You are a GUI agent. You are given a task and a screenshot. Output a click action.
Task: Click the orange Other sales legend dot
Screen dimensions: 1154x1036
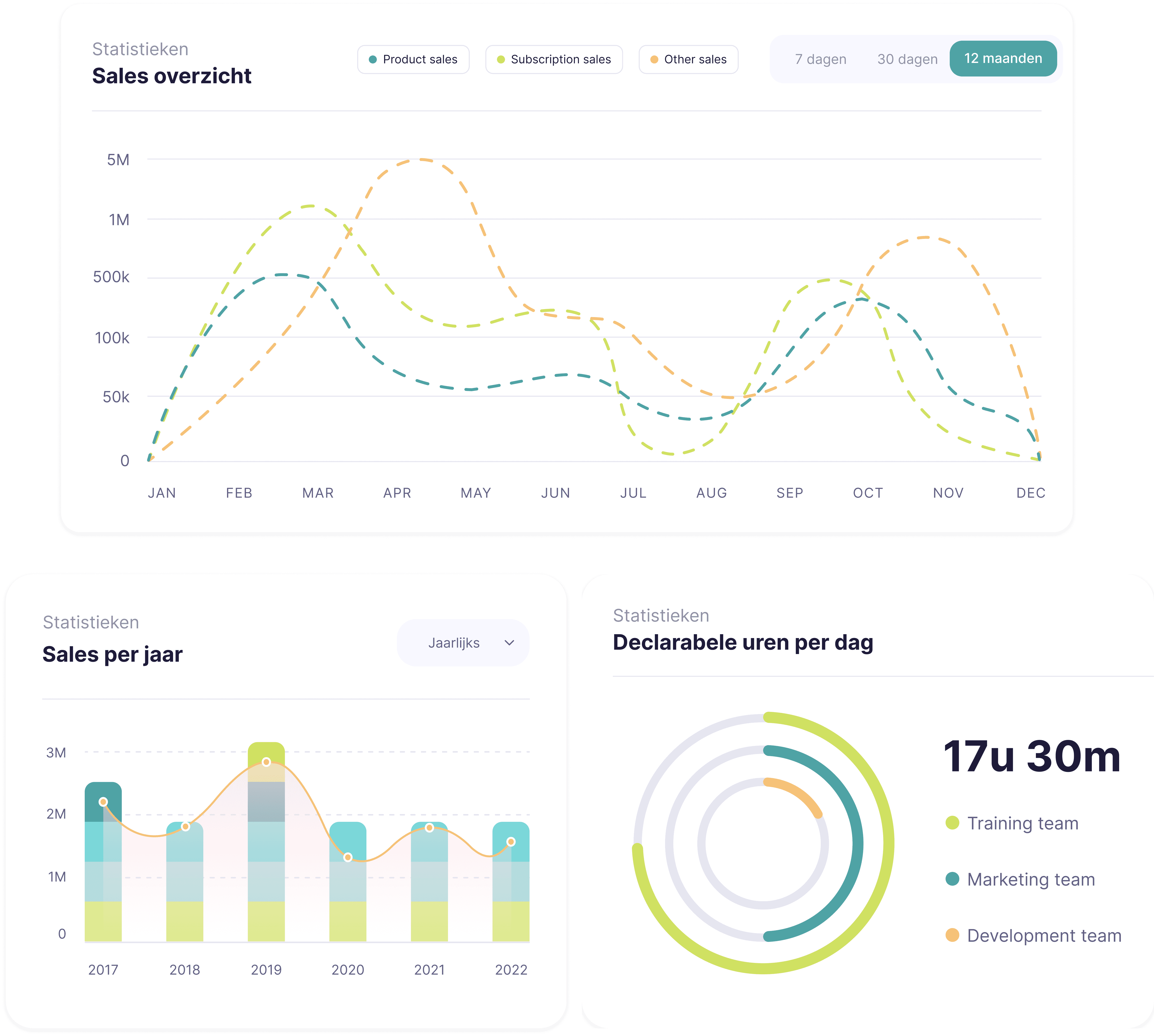click(654, 60)
